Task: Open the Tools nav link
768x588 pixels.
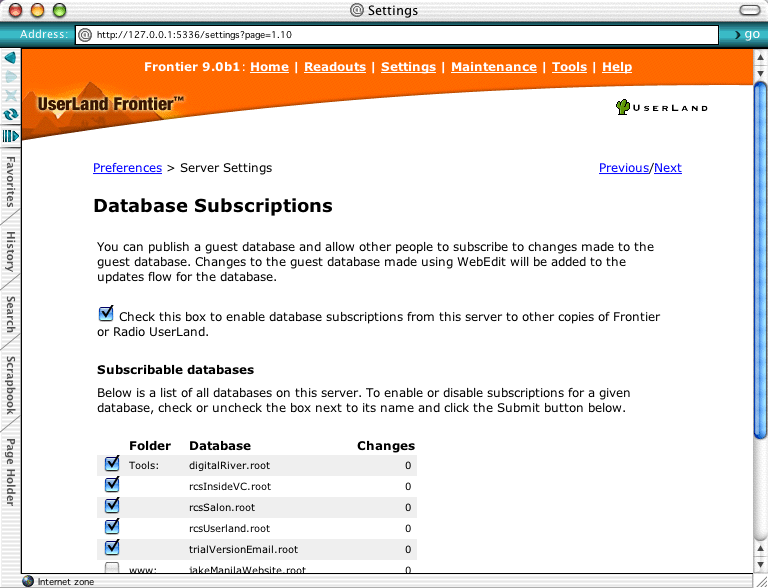Action: click(569, 67)
